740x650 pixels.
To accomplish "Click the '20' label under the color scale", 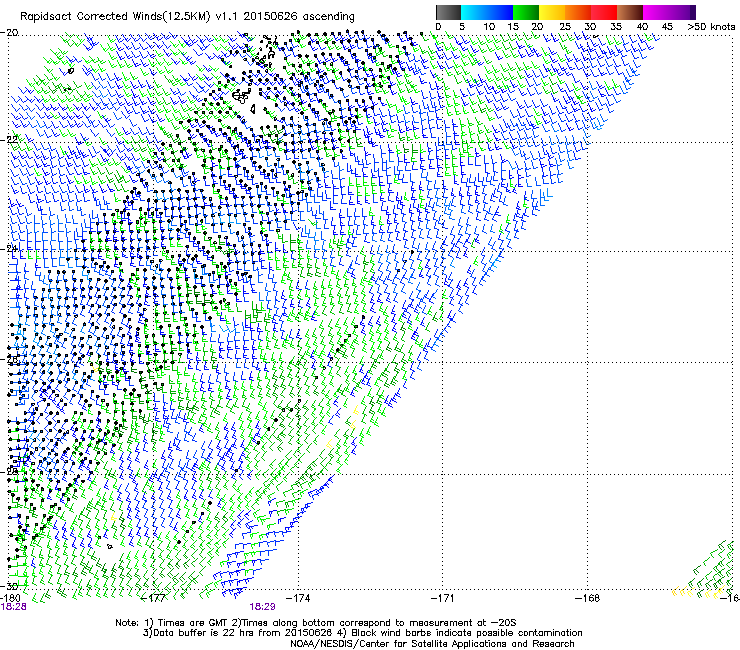I will [x=537, y=27].
